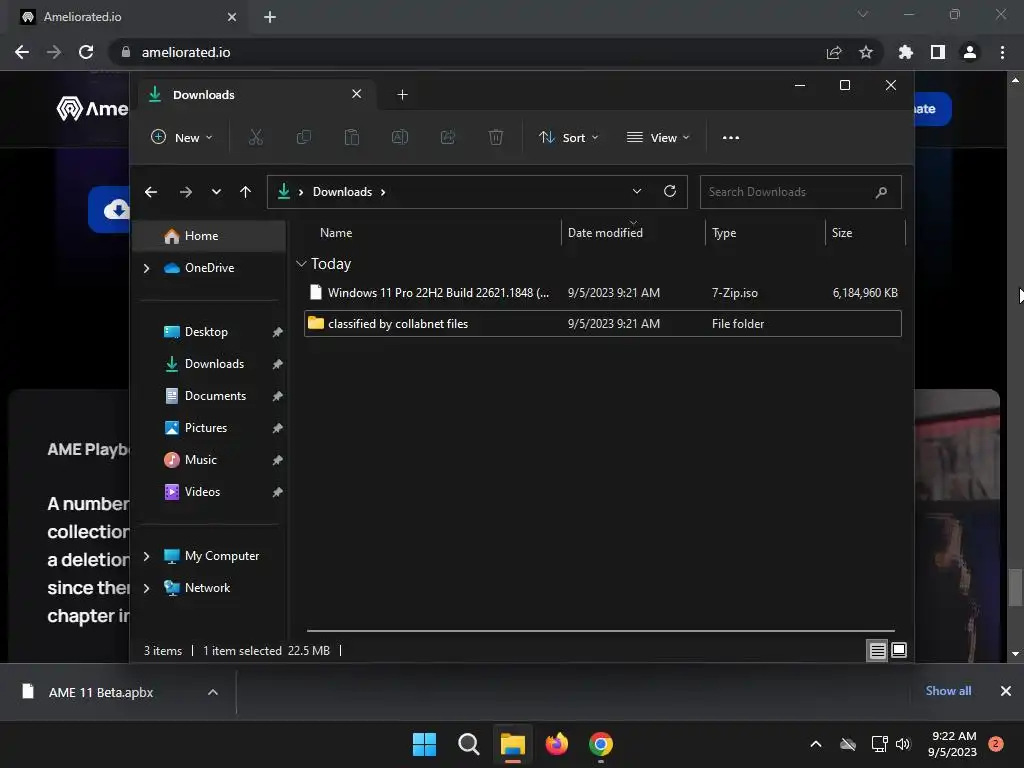Image resolution: width=1024 pixels, height=768 pixels.
Task: Click the Share icon in Explorer toolbar
Action: coord(448,137)
